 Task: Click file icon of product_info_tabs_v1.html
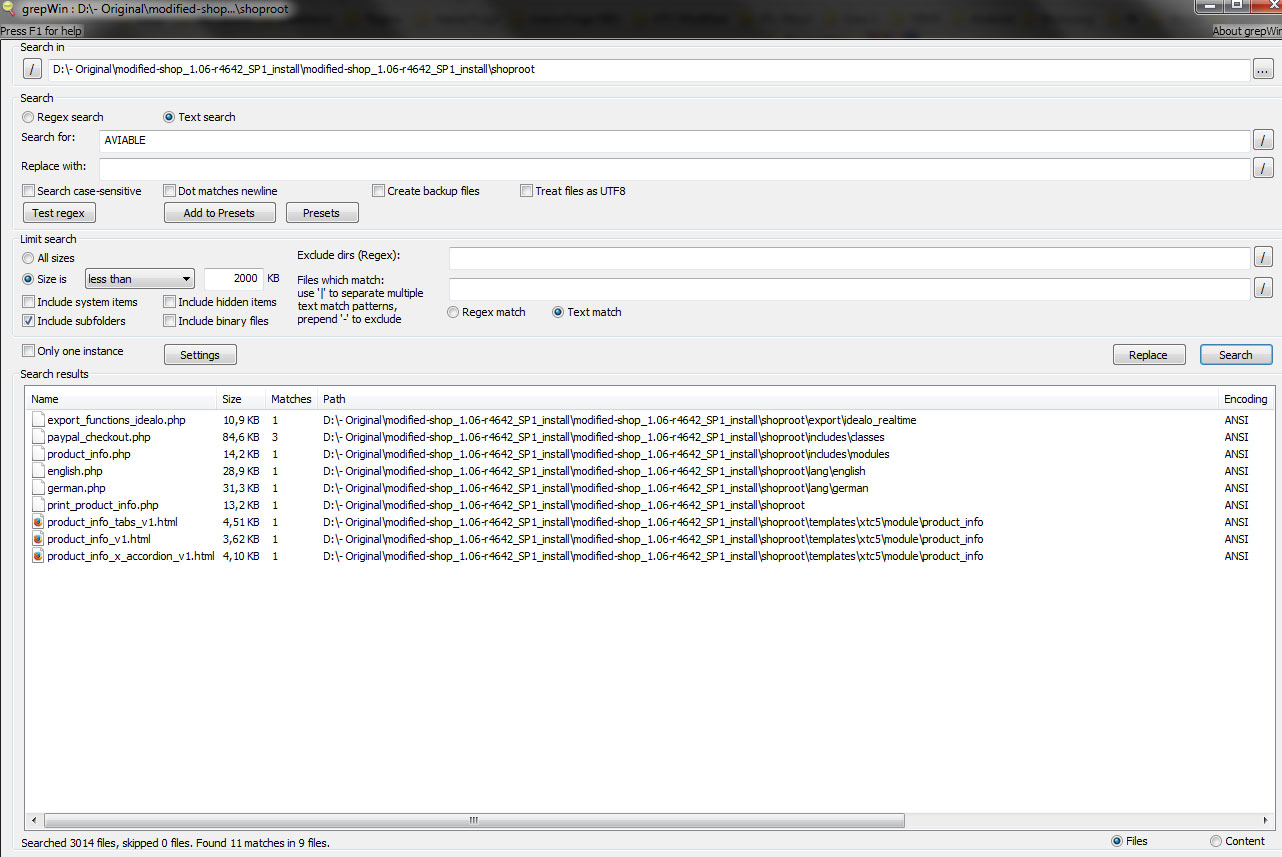tap(38, 522)
